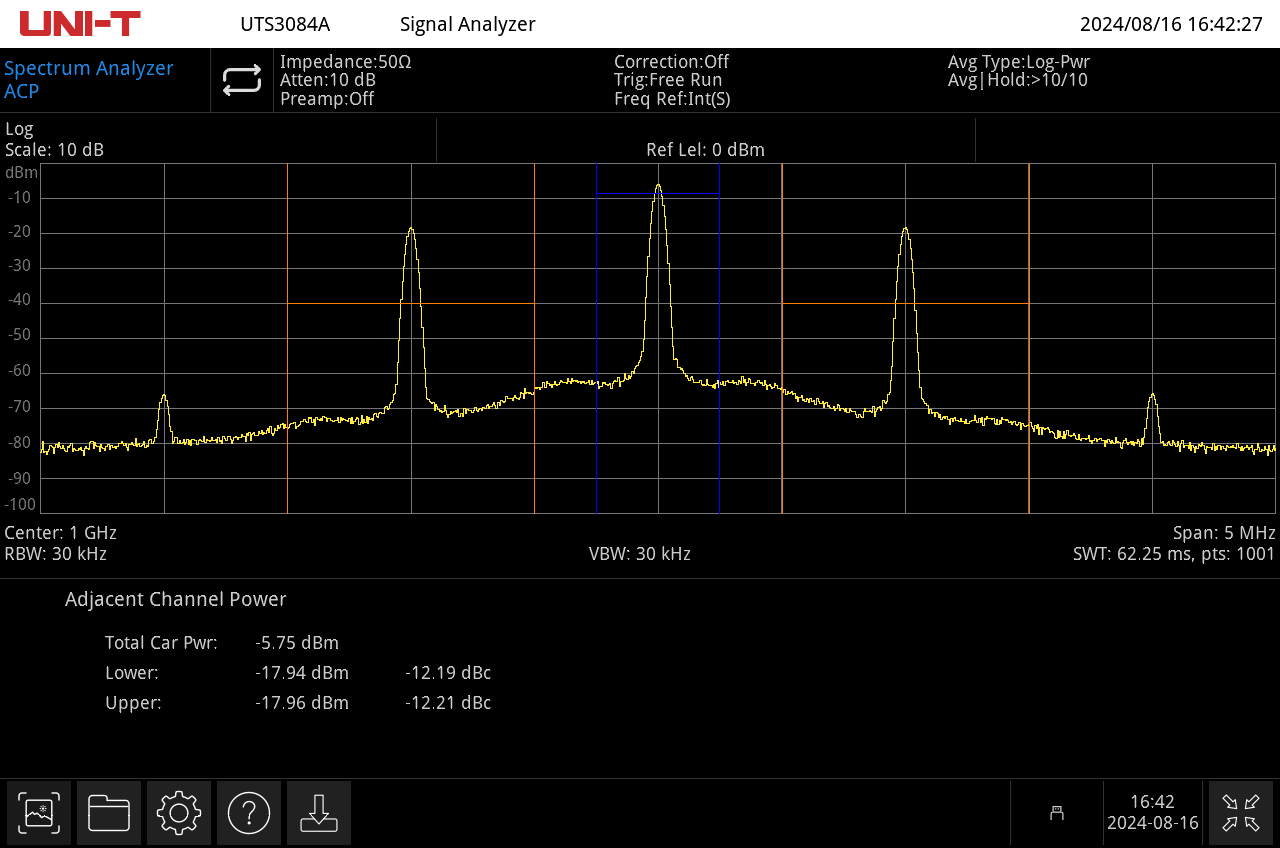Click the Signal Analyzer title
The width and height of the screenshot is (1280, 848).
[x=468, y=24]
